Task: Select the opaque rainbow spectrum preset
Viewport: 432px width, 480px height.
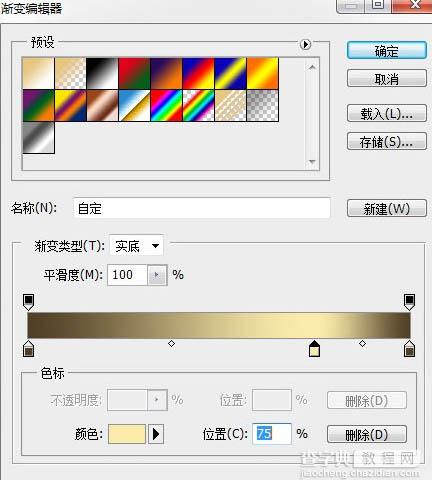Action: pyautogui.click(x=166, y=105)
